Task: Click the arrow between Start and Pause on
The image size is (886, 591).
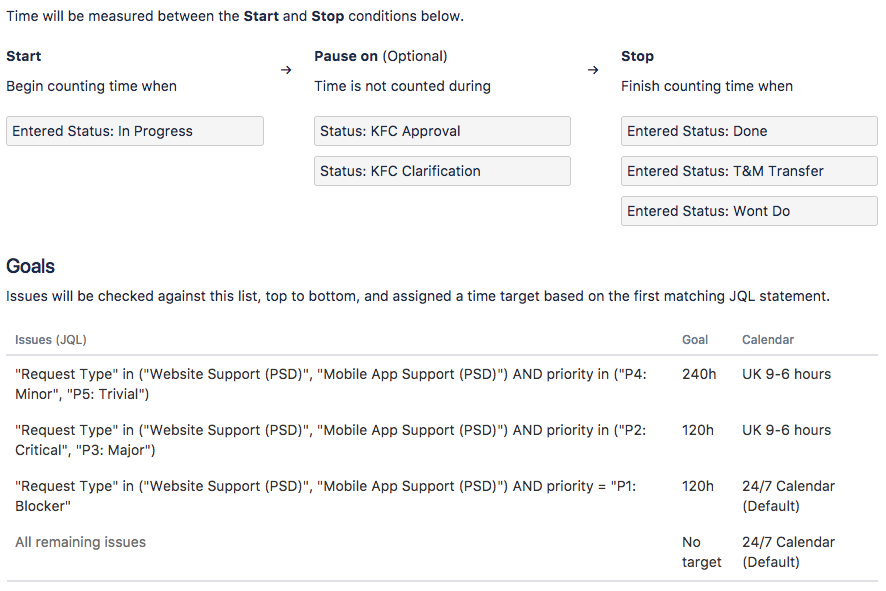Action: pyautogui.click(x=286, y=70)
